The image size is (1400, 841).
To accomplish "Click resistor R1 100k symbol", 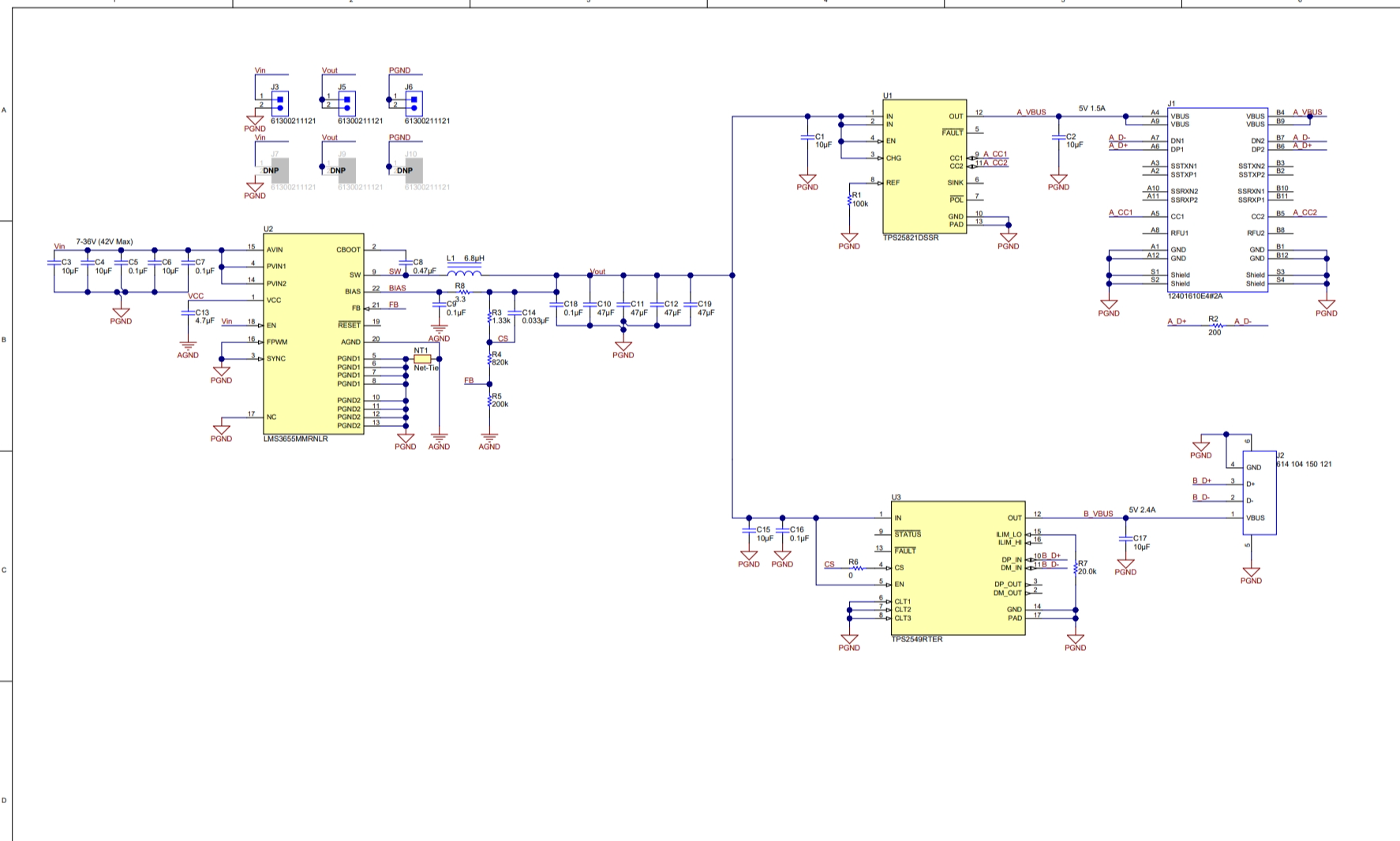I will pos(850,200).
